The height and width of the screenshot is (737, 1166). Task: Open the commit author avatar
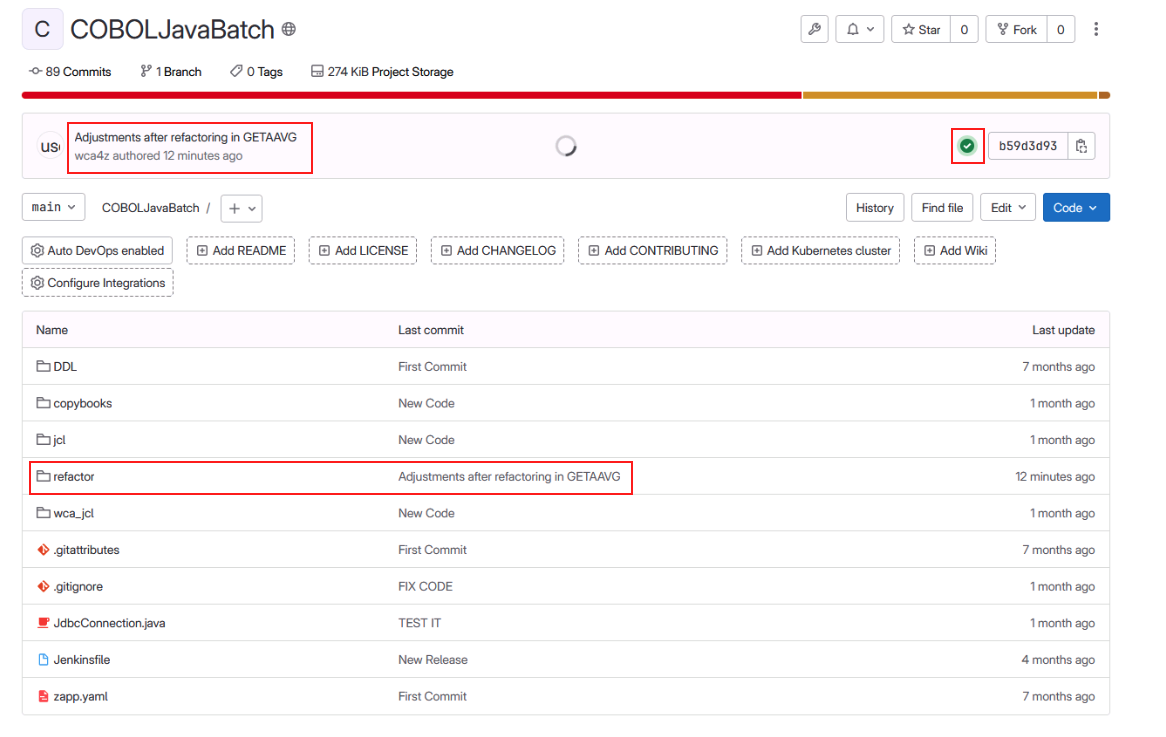tap(50, 147)
